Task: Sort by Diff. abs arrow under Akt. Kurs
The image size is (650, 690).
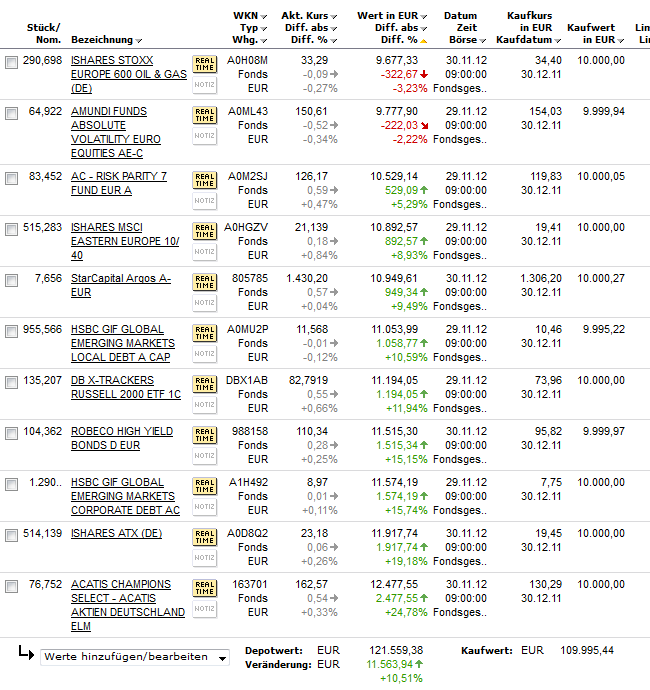Action: (334, 29)
